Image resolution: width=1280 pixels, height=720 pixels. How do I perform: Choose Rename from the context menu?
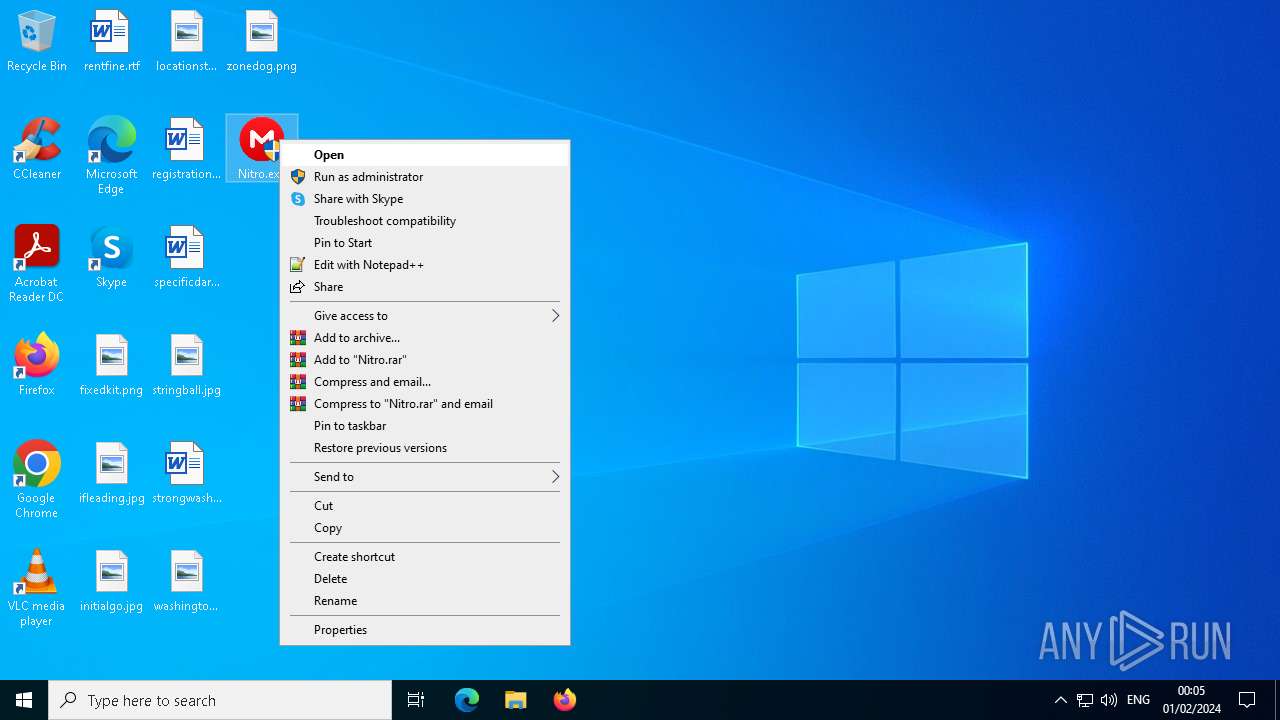tap(425, 601)
